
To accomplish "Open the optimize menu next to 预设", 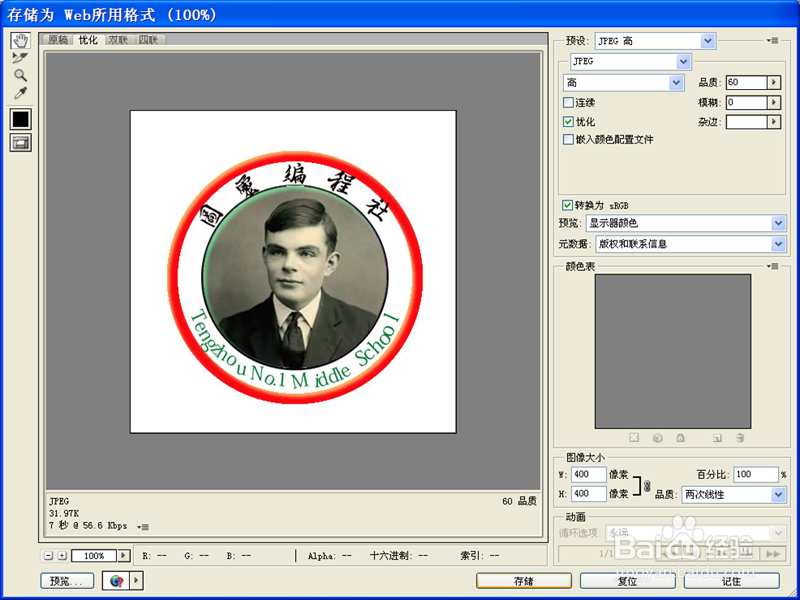I will coord(772,41).
